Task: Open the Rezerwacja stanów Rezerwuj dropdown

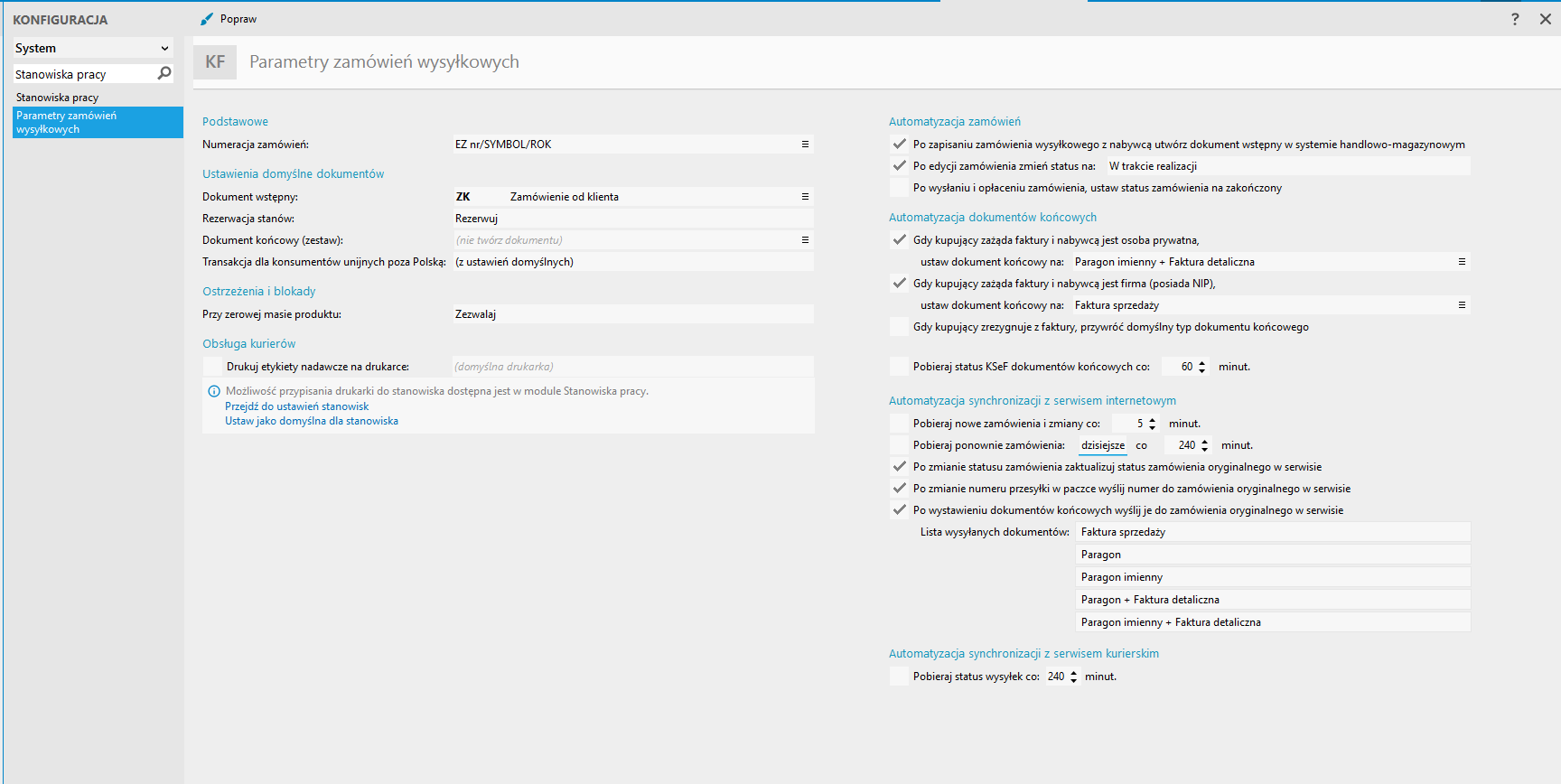Action: [x=632, y=219]
